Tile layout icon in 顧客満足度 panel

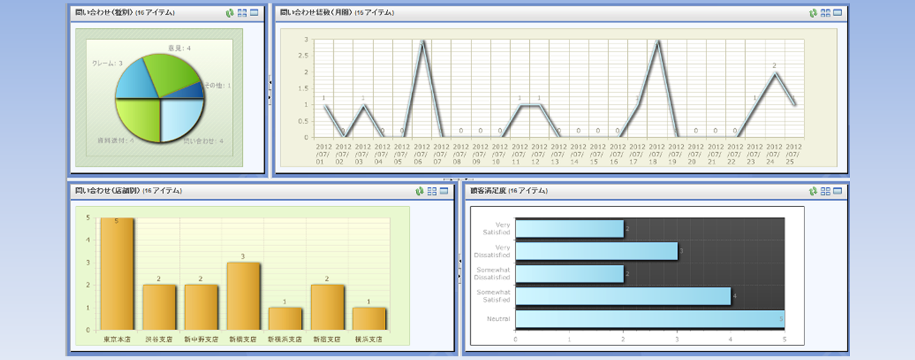(825, 191)
